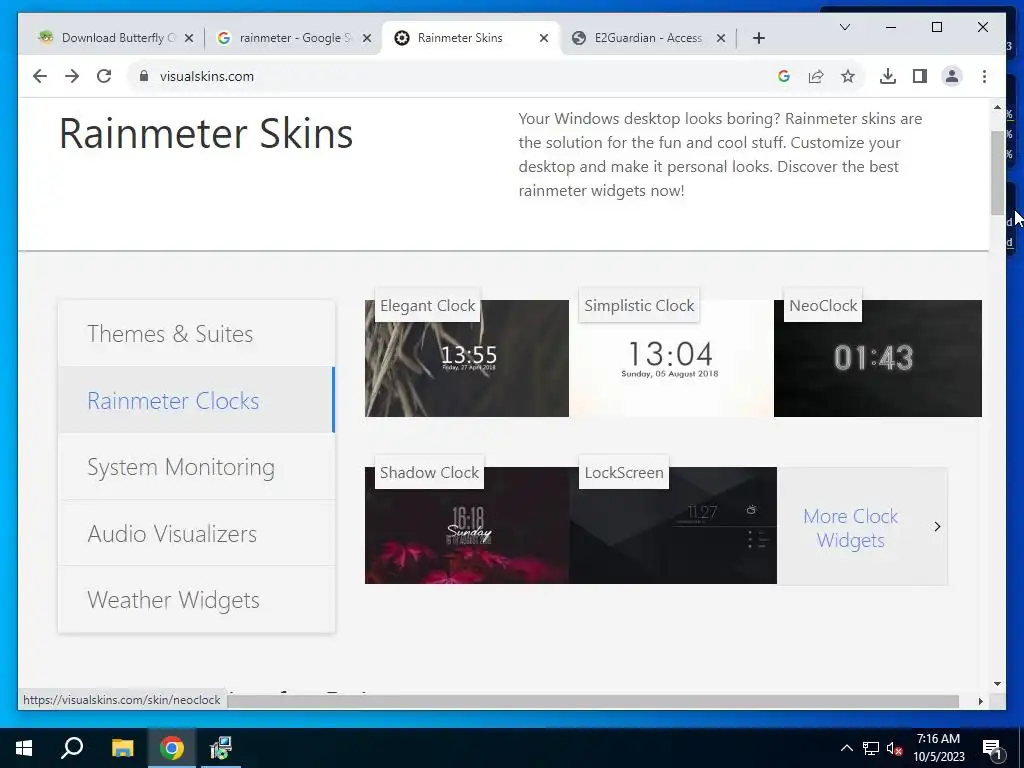Toggle Chrome side panel
1024x768 pixels.
[x=920, y=76]
